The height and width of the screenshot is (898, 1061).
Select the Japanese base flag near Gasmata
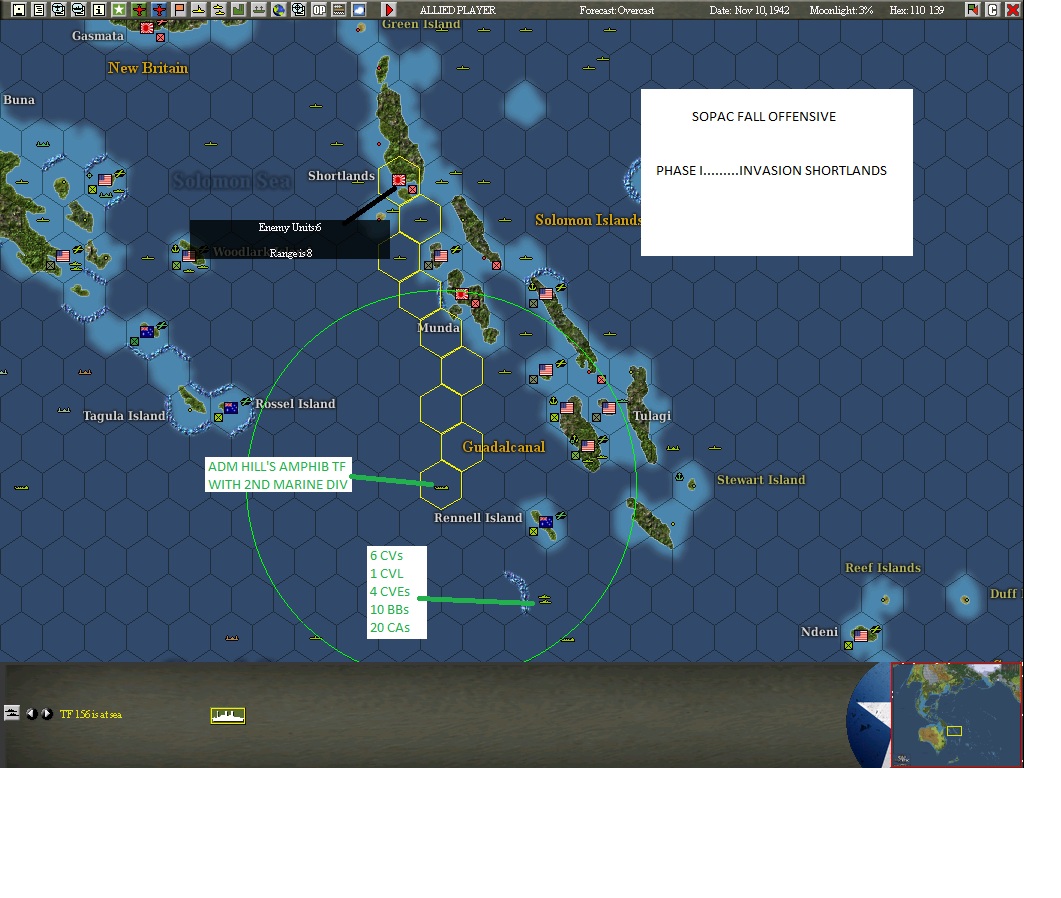(x=146, y=28)
